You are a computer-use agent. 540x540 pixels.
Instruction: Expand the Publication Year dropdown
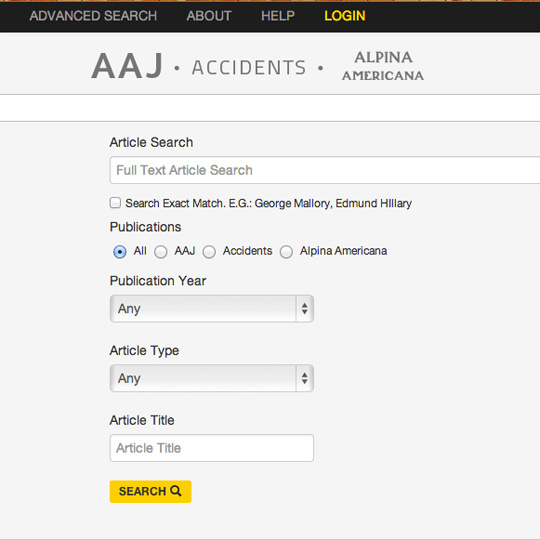[x=212, y=309]
